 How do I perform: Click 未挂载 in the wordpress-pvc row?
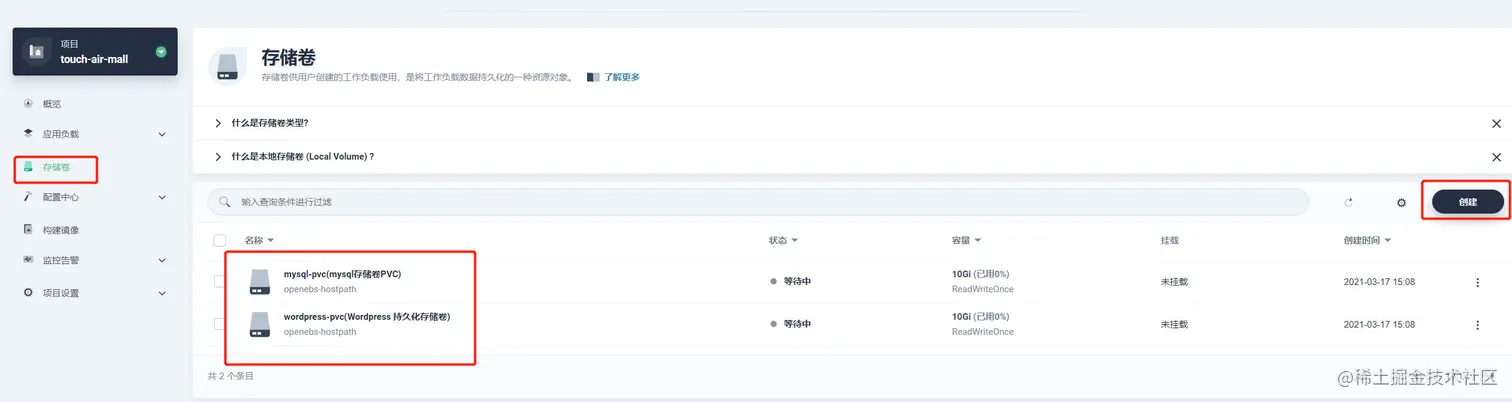pos(1173,325)
